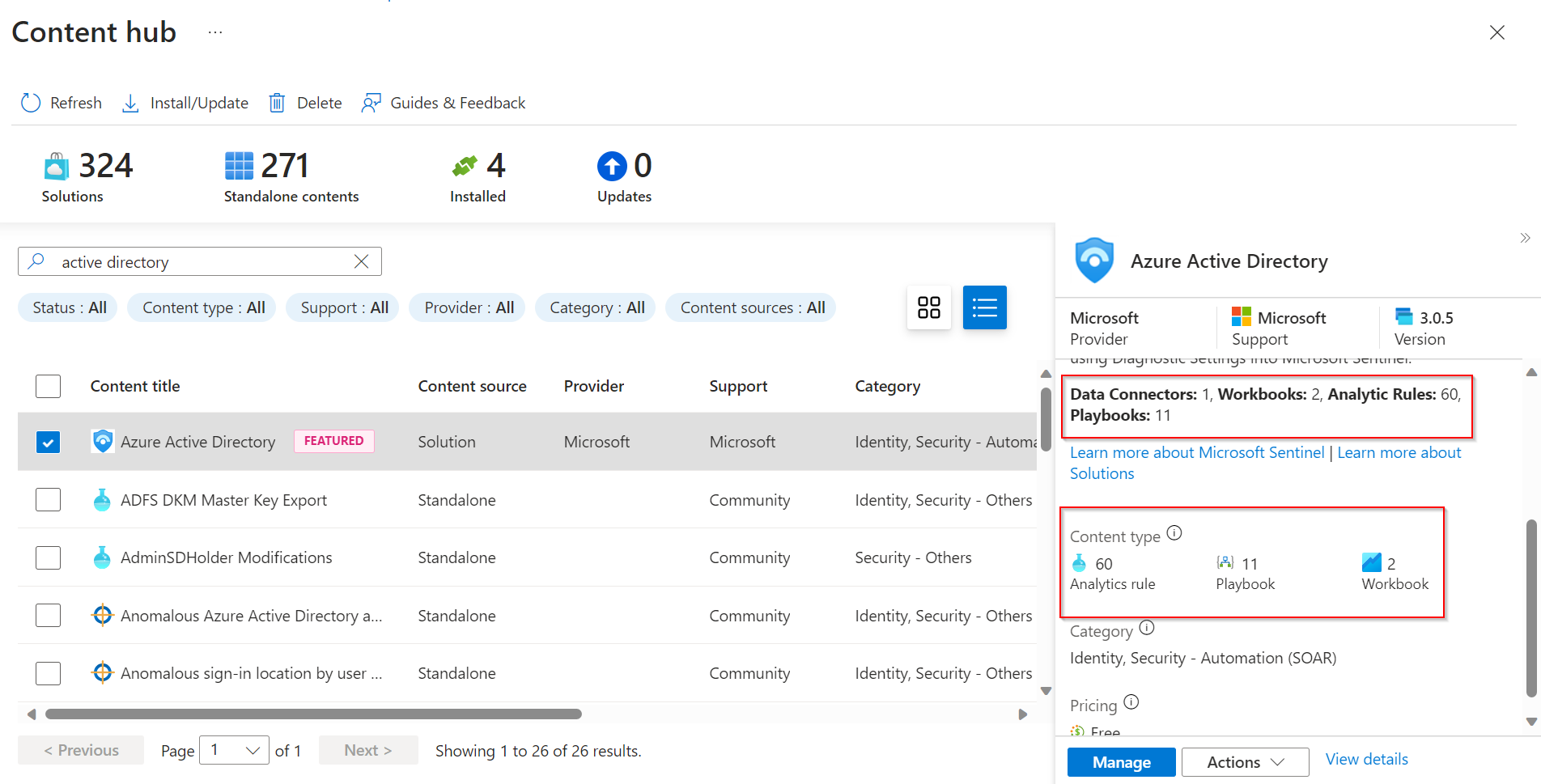Click the table scroll right arrow
The width and height of the screenshot is (1541, 784).
[x=1023, y=714]
